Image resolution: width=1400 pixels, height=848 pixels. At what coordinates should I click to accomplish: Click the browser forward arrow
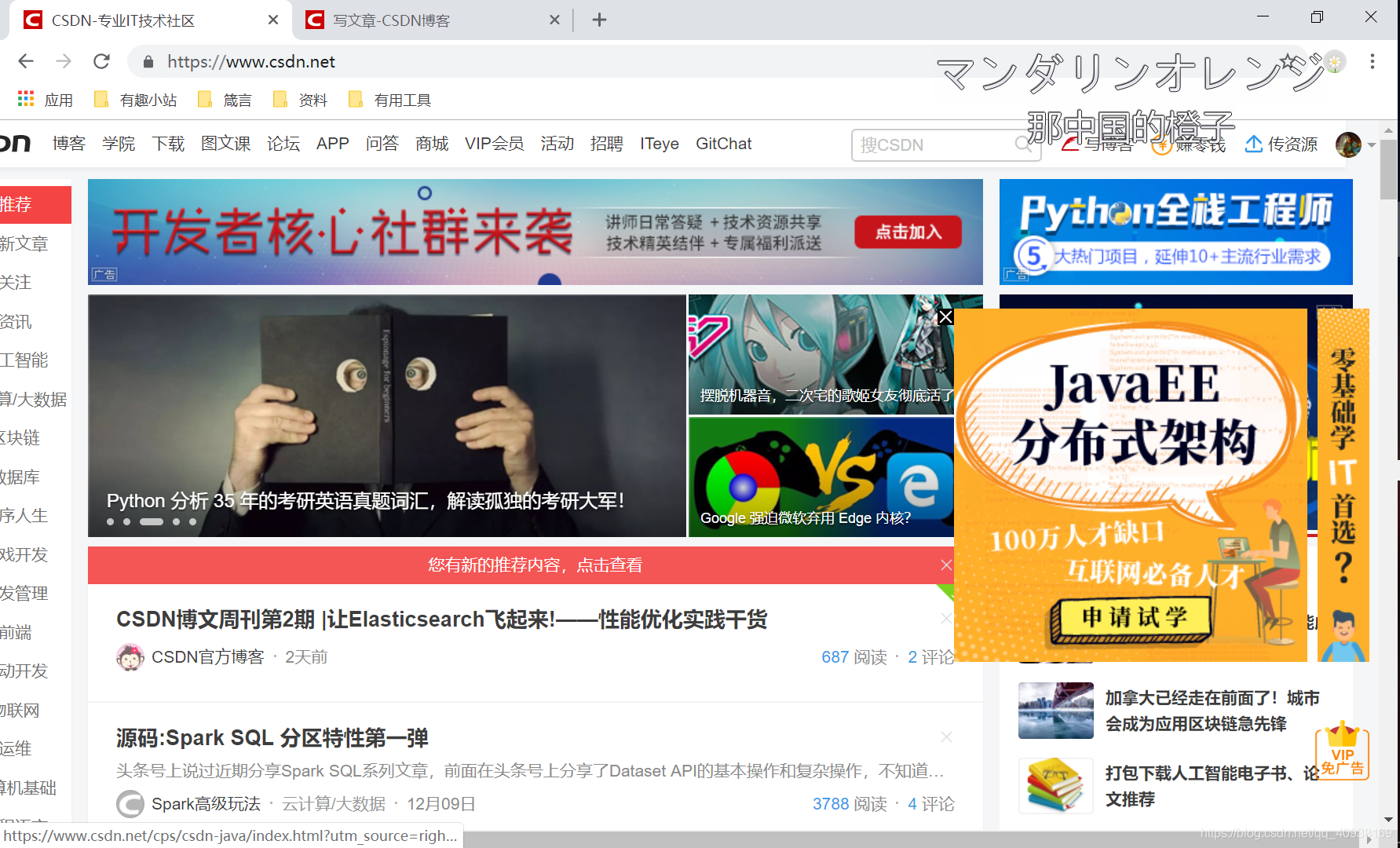[x=64, y=61]
